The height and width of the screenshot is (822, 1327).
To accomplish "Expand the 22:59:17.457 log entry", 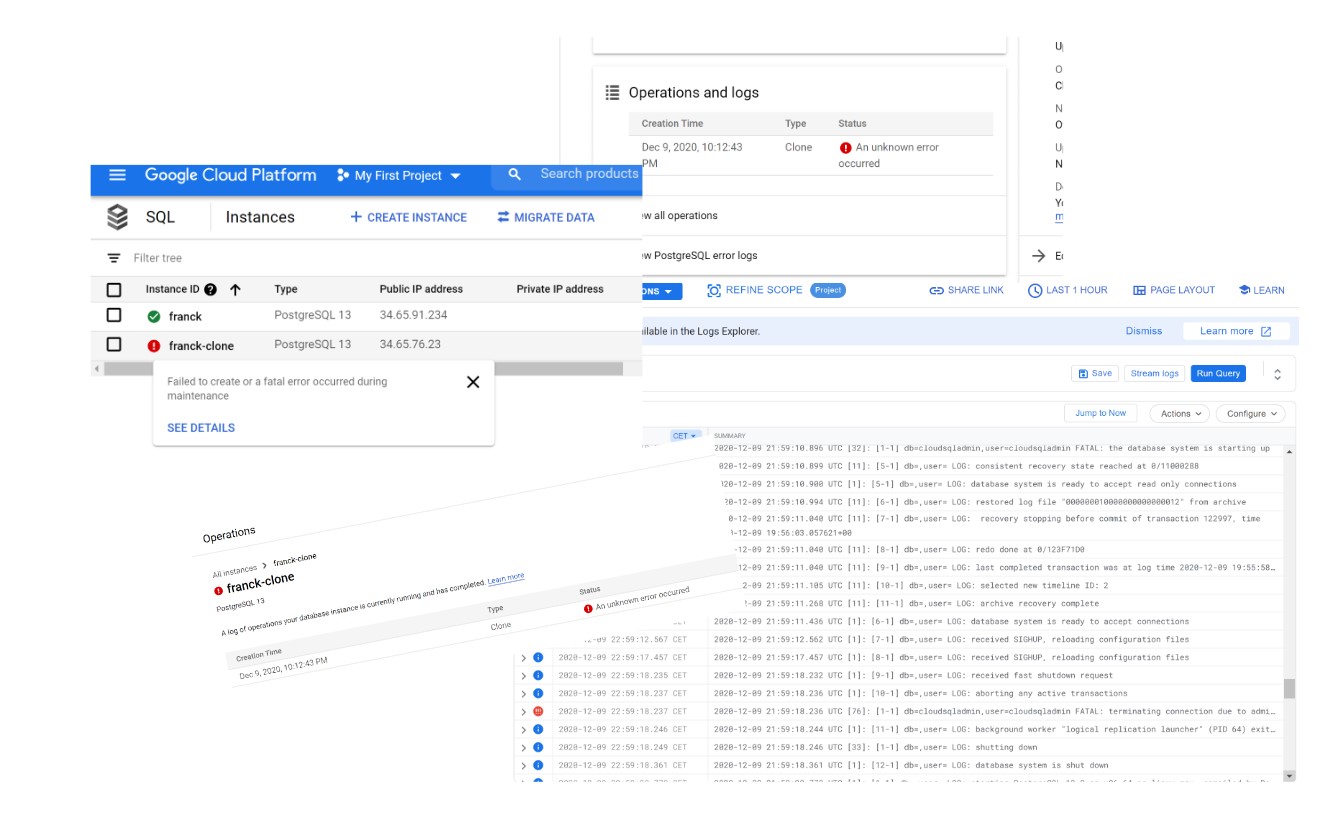I will click(x=523, y=657).
